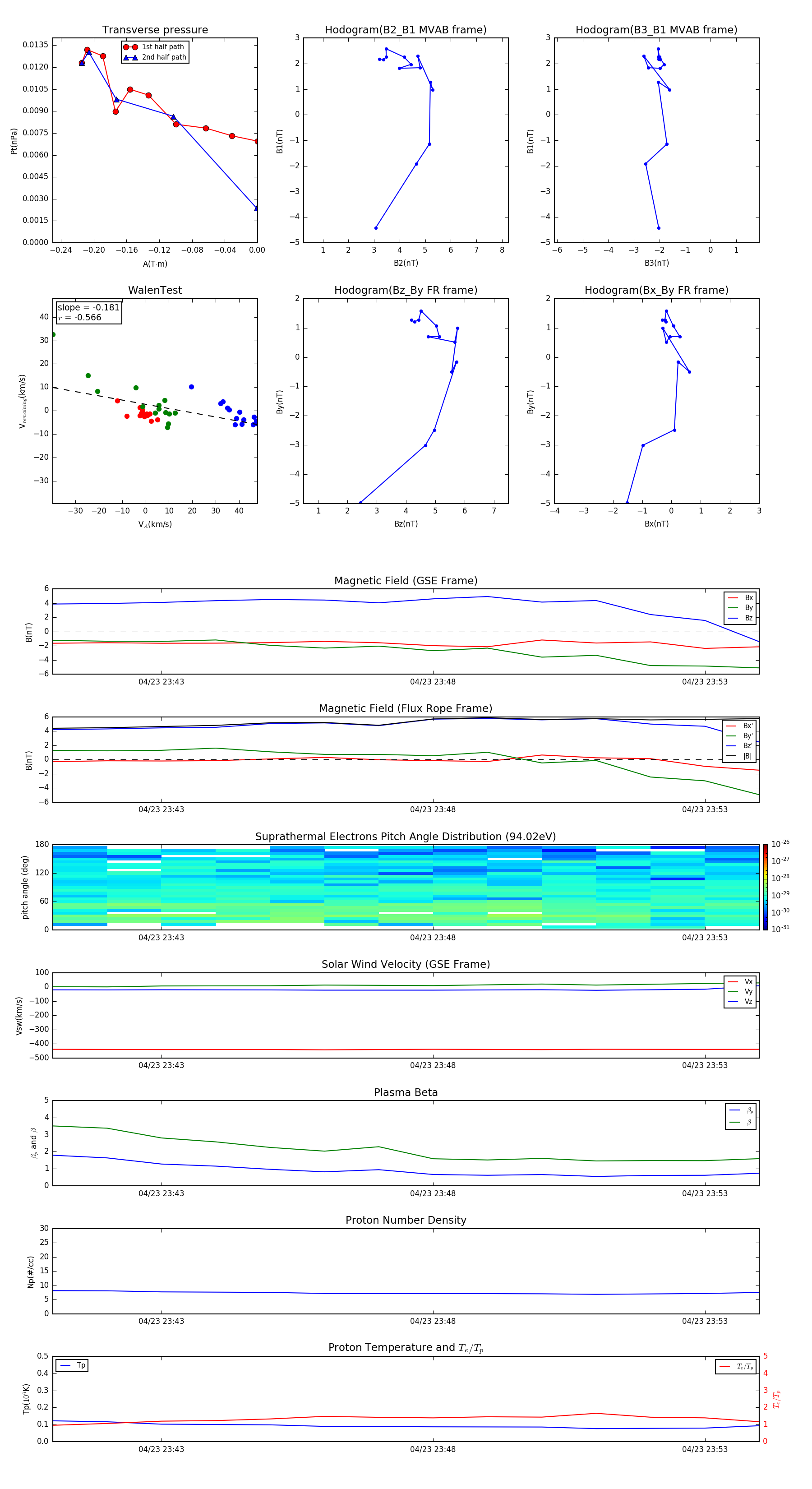812x1489 pixels.
Task: Click the Te/Tp legend entry in temperature plot
Action: point(736,1366)
